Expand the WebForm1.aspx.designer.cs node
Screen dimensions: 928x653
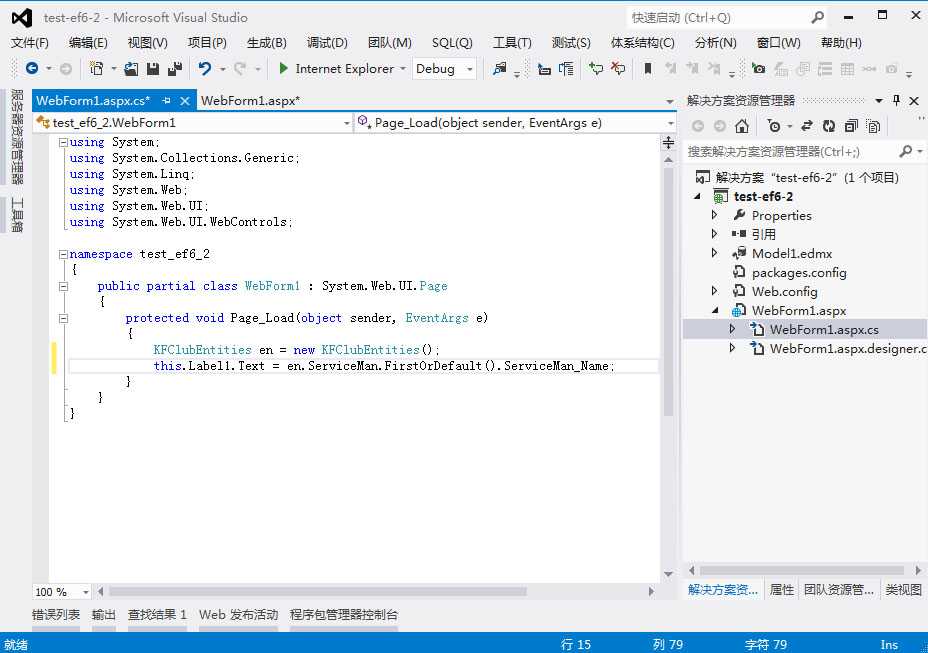[732, 348]
